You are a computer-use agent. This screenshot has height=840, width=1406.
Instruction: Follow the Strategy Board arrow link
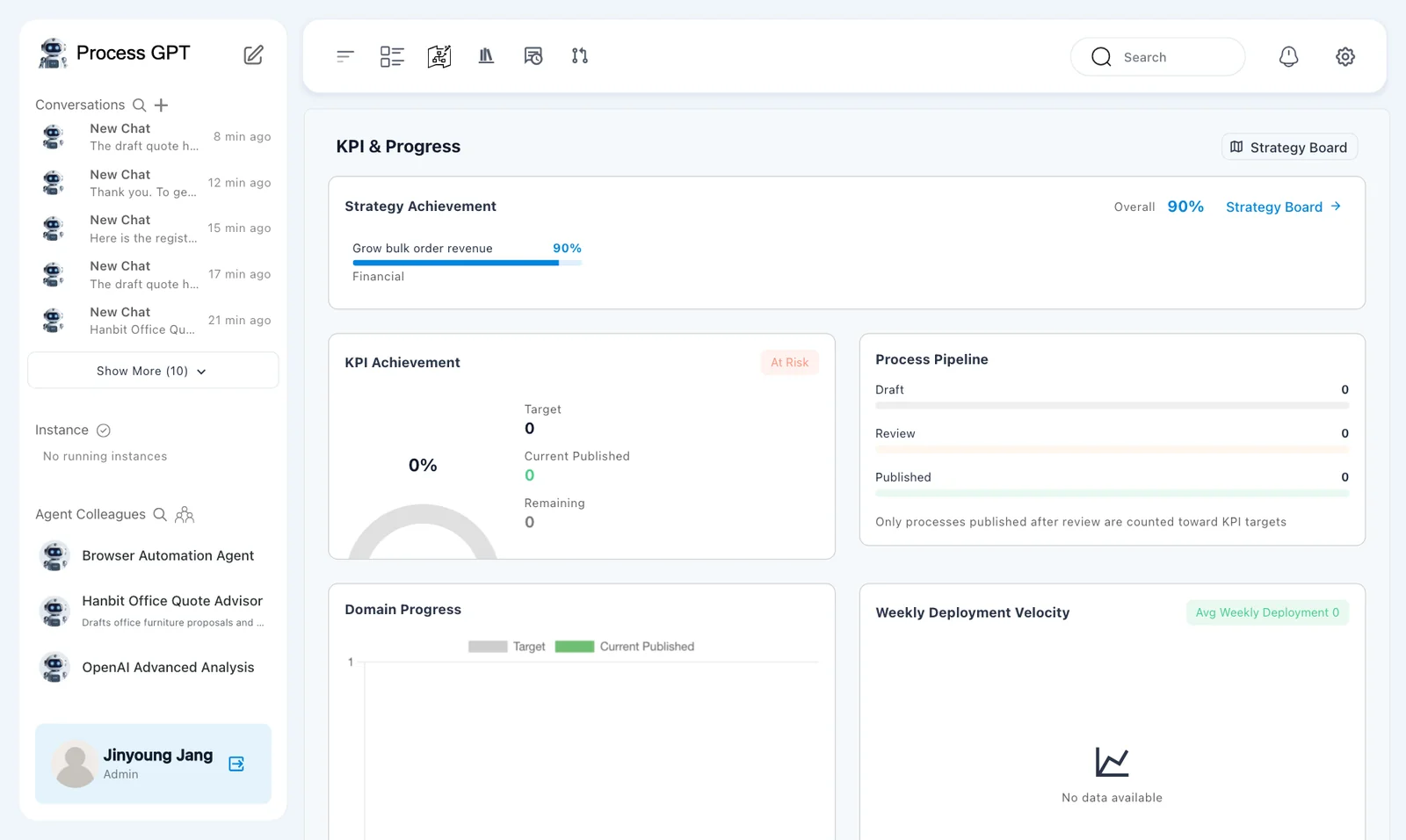coord(1283,206)
